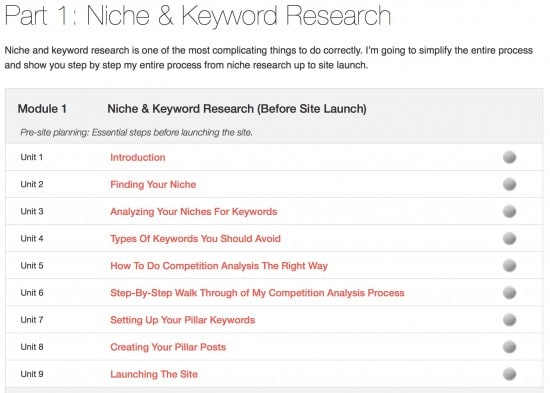This screenshot has width=550, height=393.
Task: Click the Unit 6 completion status circle
Action: click(509, 293)
